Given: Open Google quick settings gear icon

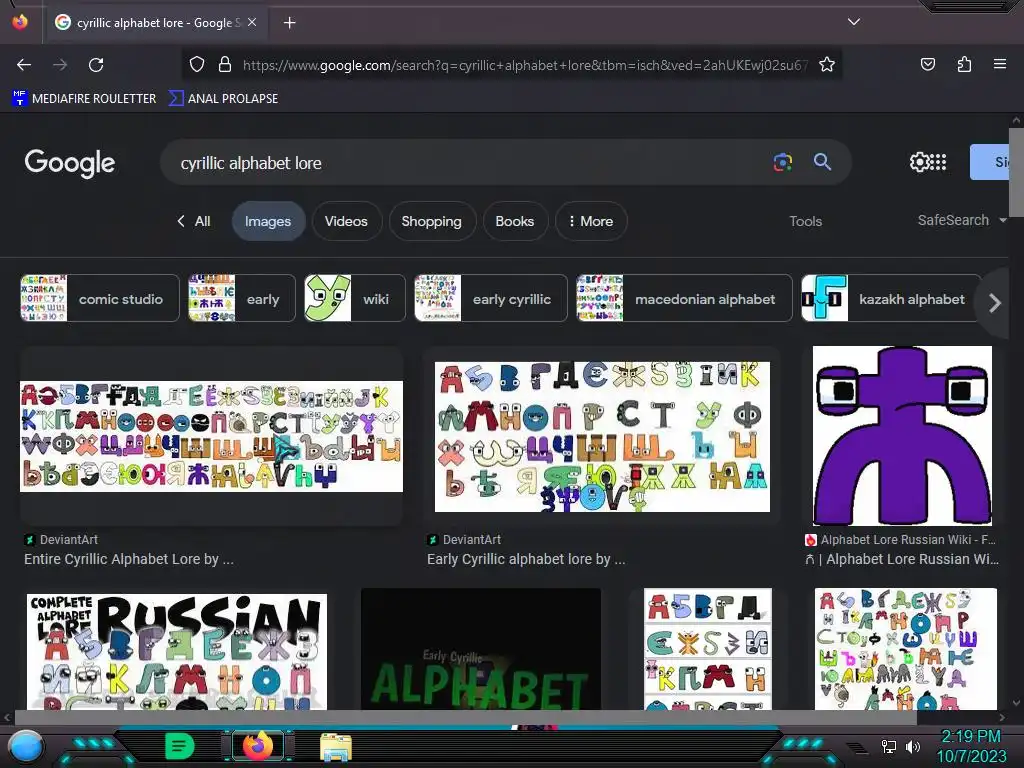Looking at the screenshot, I should [x=919, y=162].
